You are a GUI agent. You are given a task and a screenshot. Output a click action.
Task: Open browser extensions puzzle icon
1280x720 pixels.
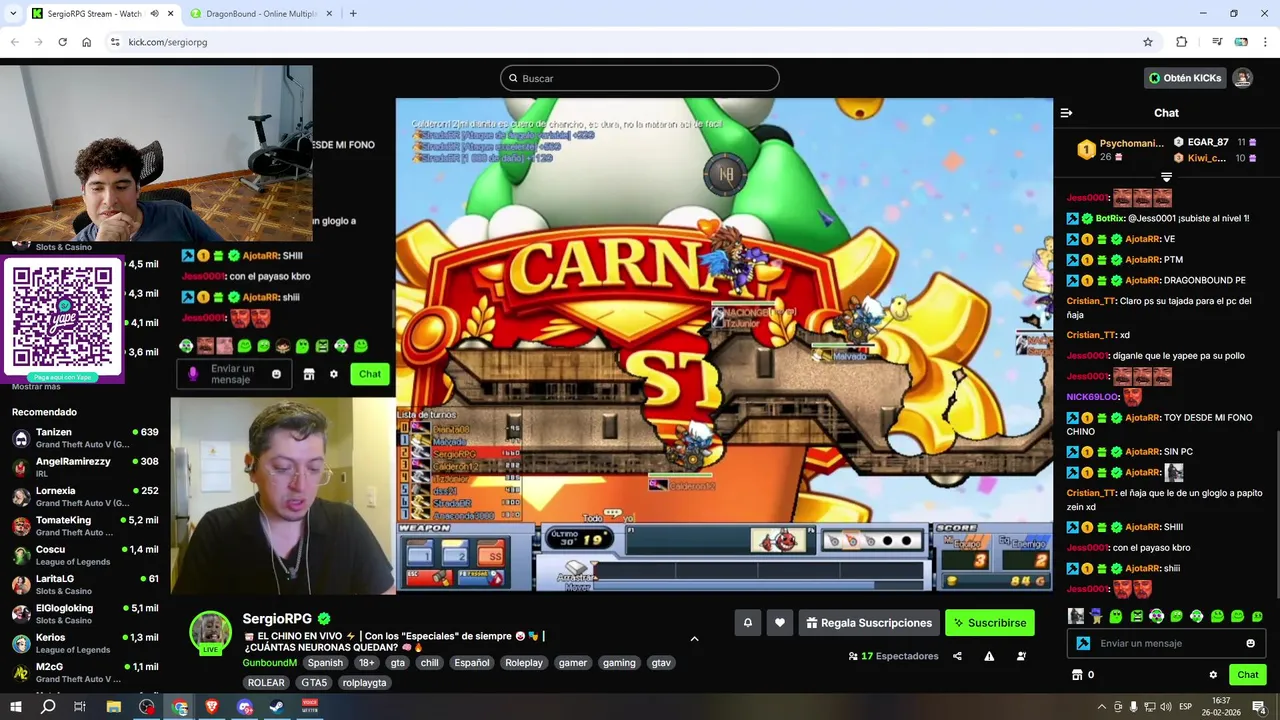1181,42
